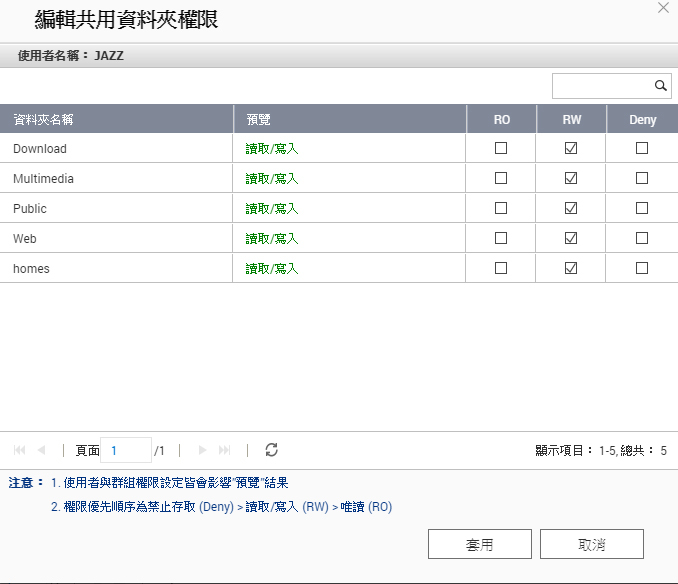Check Deny checkbox for Public folder
This screenshot has height=584, width=678.
tap(642, 208)
